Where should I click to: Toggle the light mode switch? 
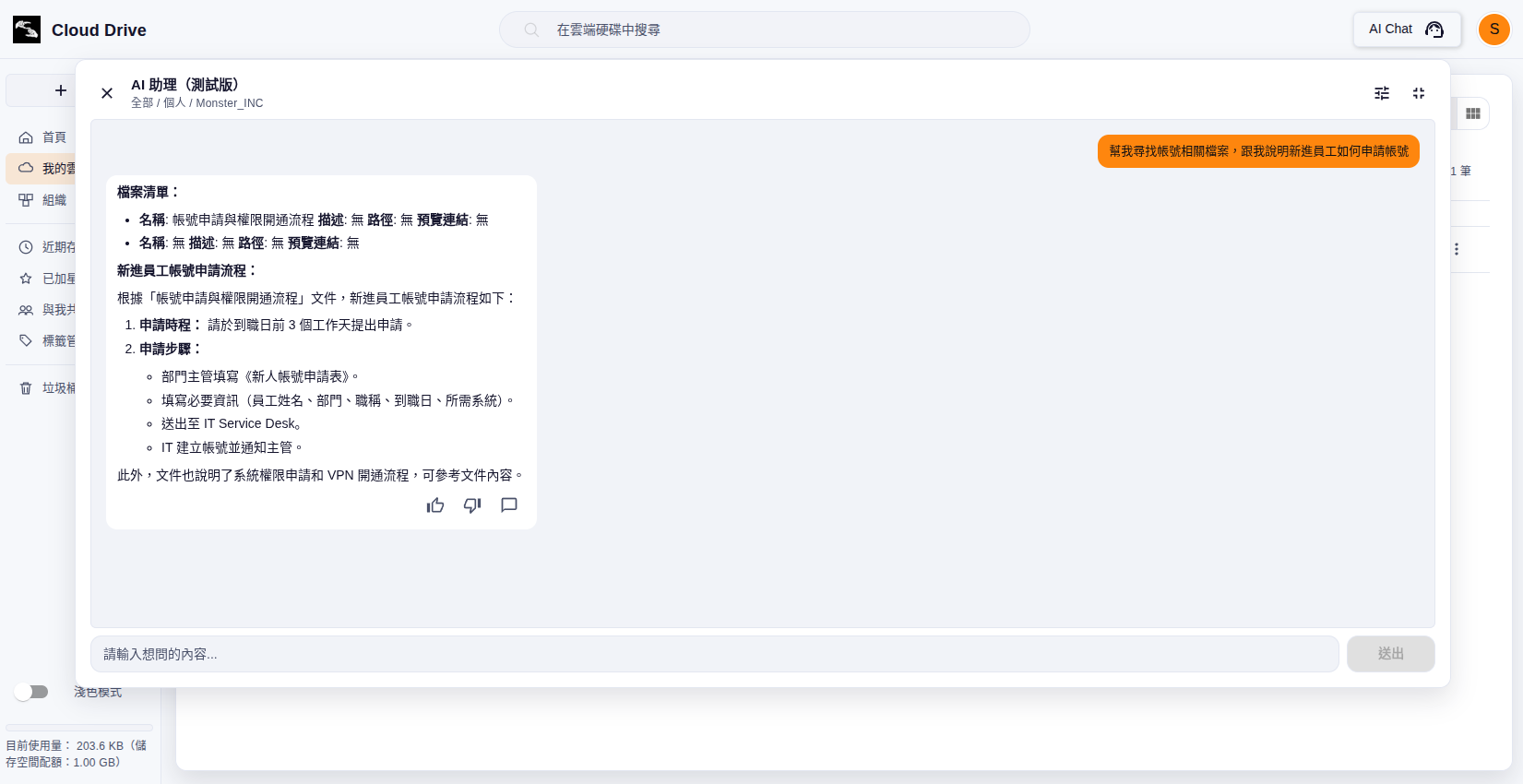(x=31, y=692)
